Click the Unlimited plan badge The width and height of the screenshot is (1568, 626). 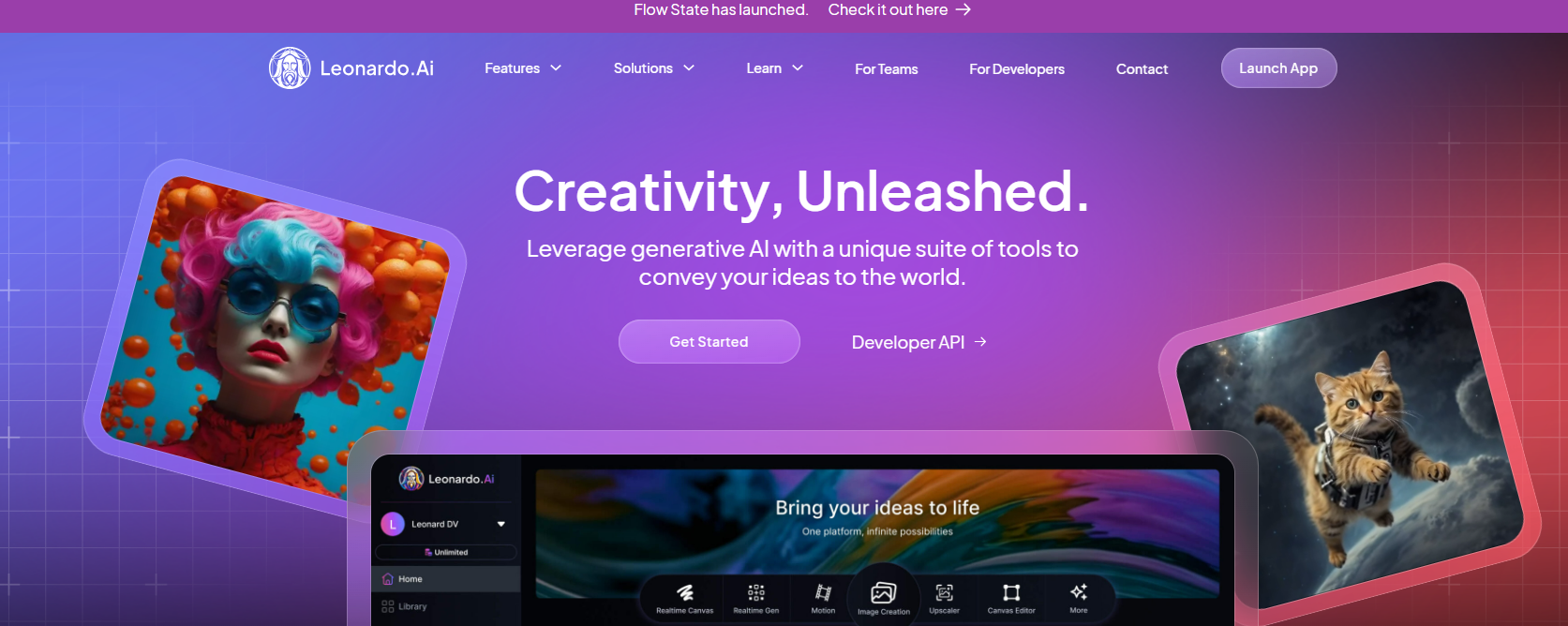pyautogui.click(x=447, y=552)
